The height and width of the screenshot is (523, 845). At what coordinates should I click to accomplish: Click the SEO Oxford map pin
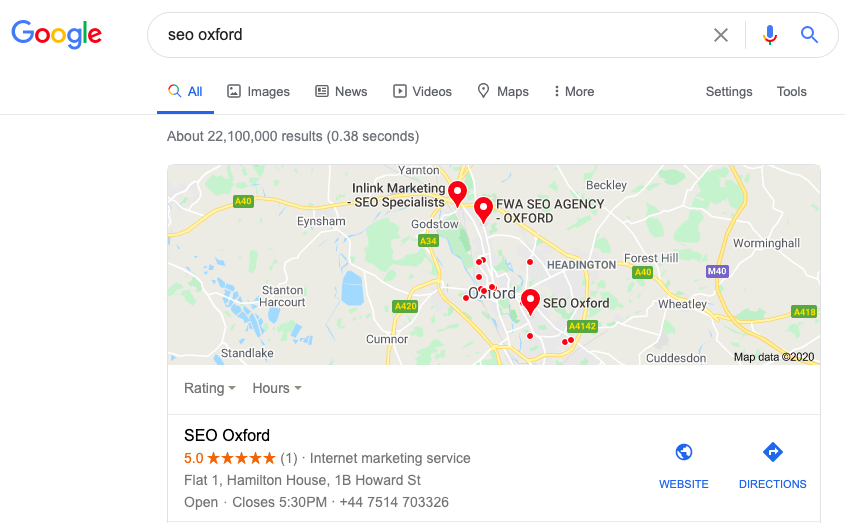click(530, 300)
